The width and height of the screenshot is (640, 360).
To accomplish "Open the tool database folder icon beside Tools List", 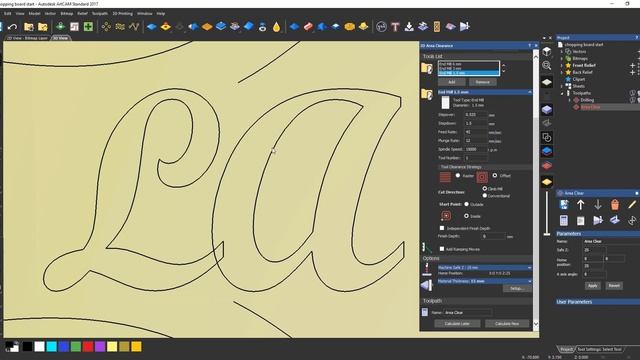I will pos(427,68).
